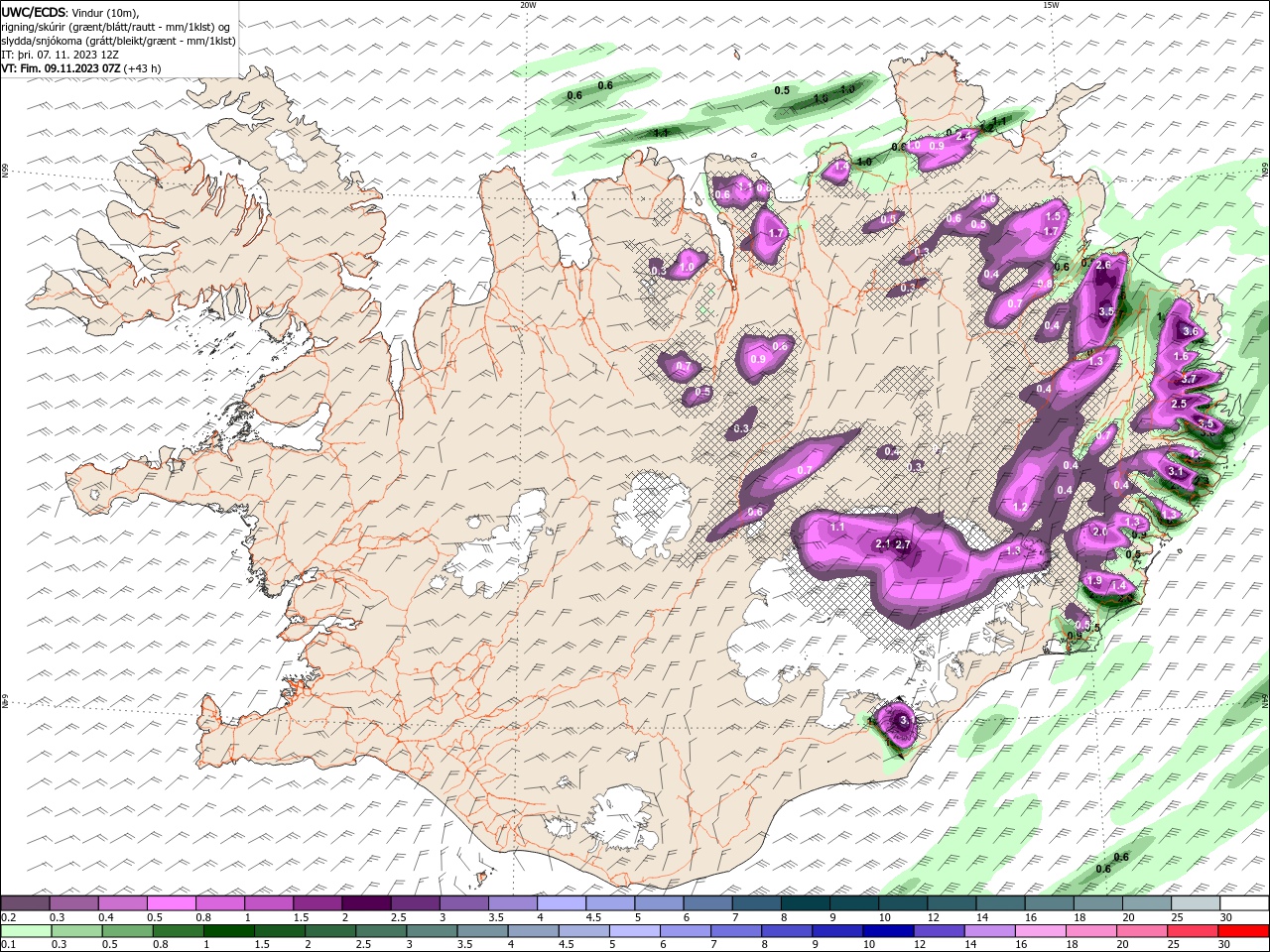Select the darkest green 1 swatch in lower legend

coord(228,931)
